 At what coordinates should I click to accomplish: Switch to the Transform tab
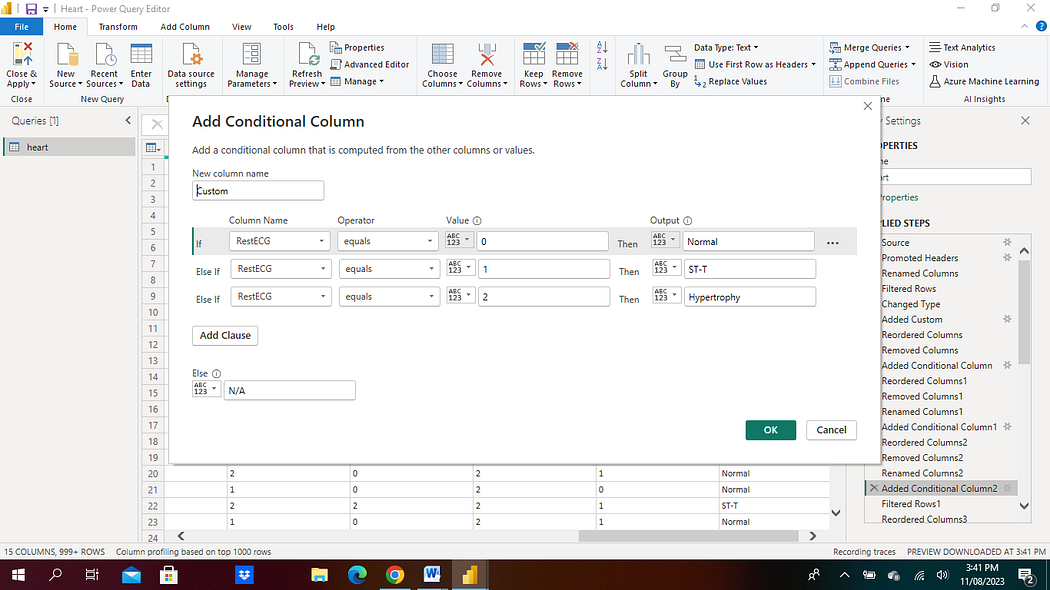118,27
